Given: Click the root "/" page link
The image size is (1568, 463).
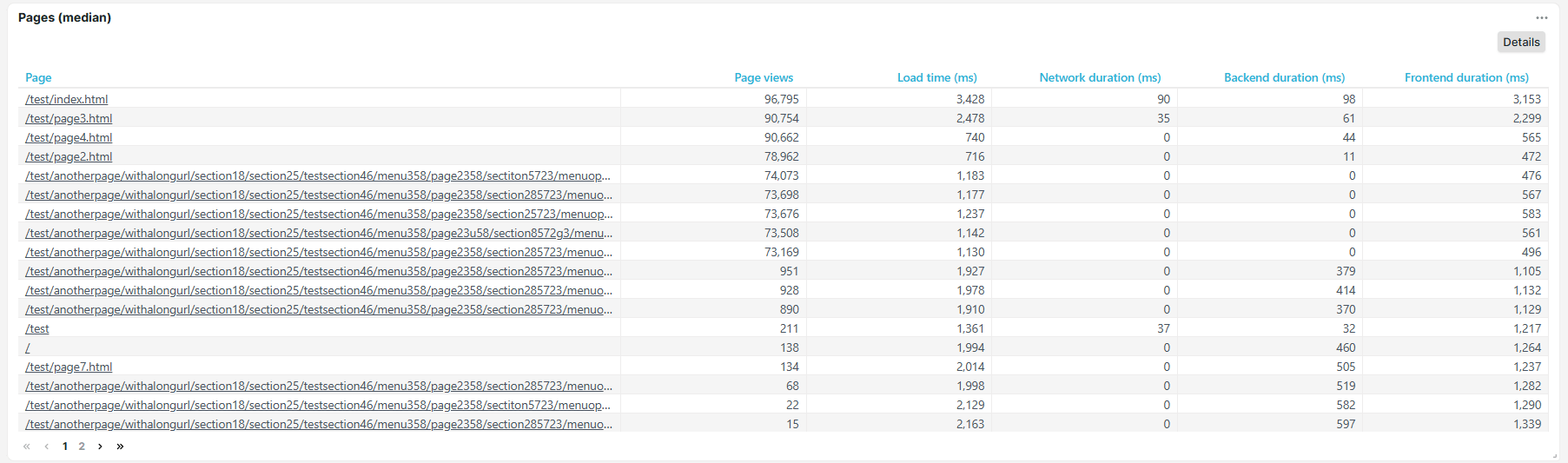Looking at the screenshot, I should click(28, 347).
